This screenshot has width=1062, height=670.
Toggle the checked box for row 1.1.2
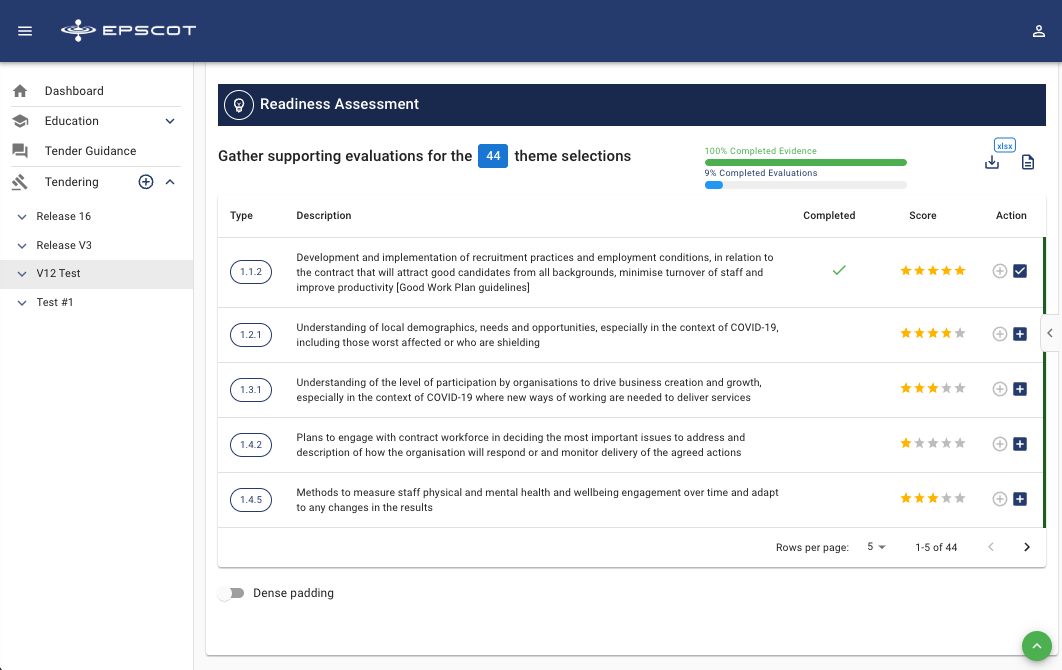[1020, 271]
